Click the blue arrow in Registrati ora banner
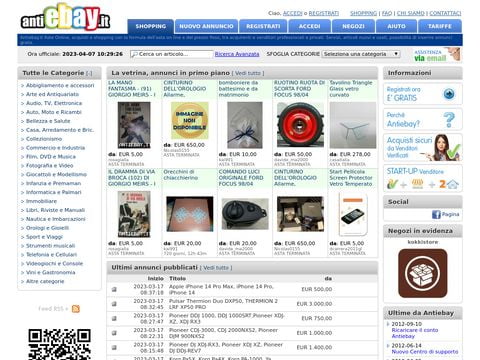480x360 pixels. [449, 94]
